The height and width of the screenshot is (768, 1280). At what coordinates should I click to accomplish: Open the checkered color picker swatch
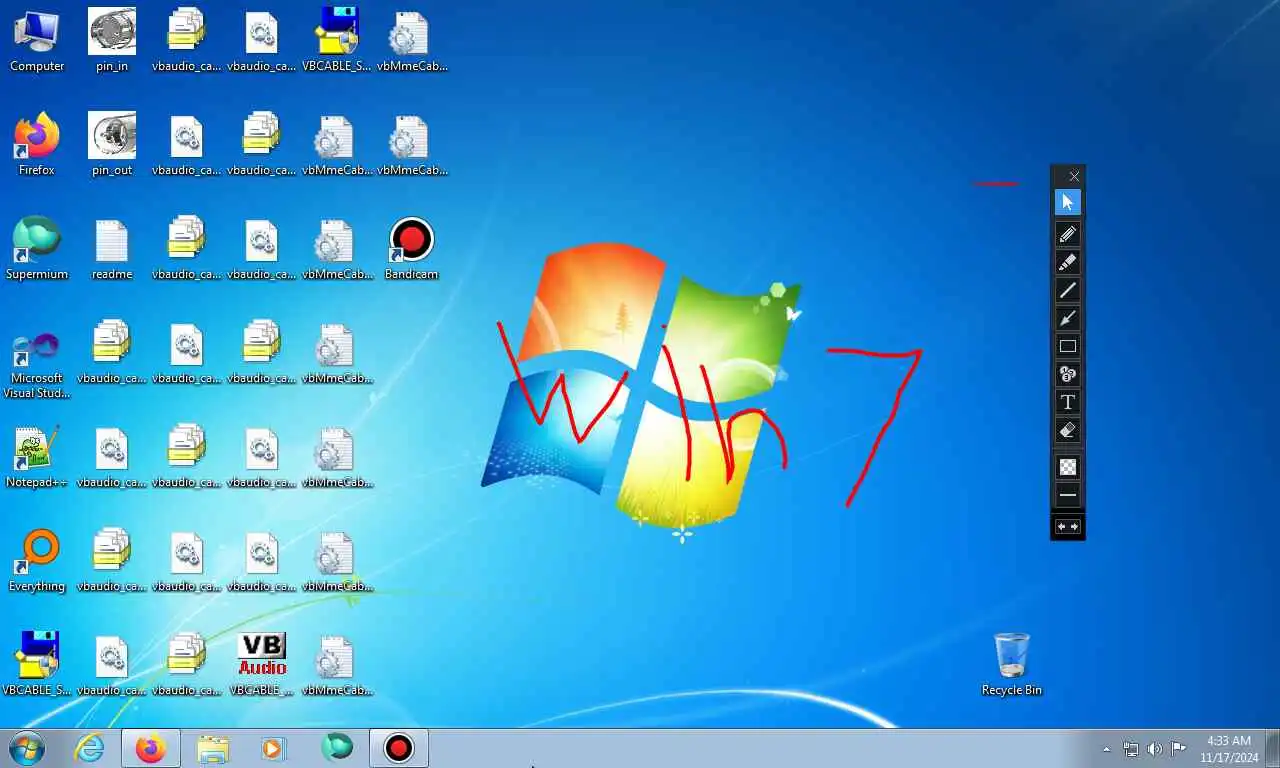tap(1068, 467)
